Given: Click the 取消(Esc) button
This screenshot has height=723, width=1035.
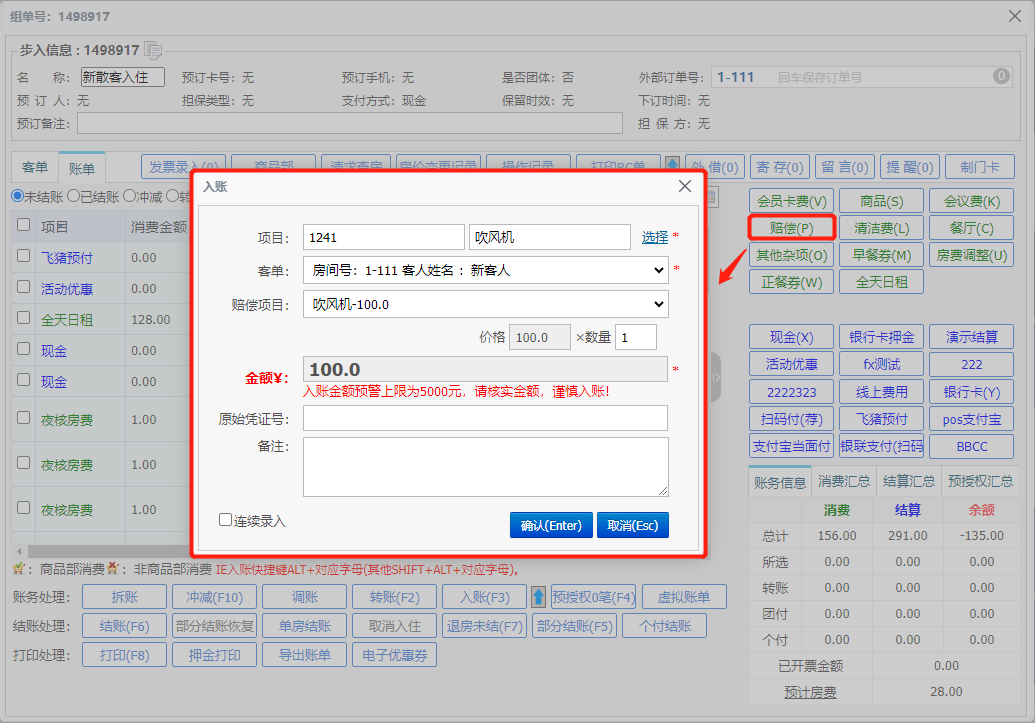Looking at the screenshot, I should point(632,526).
